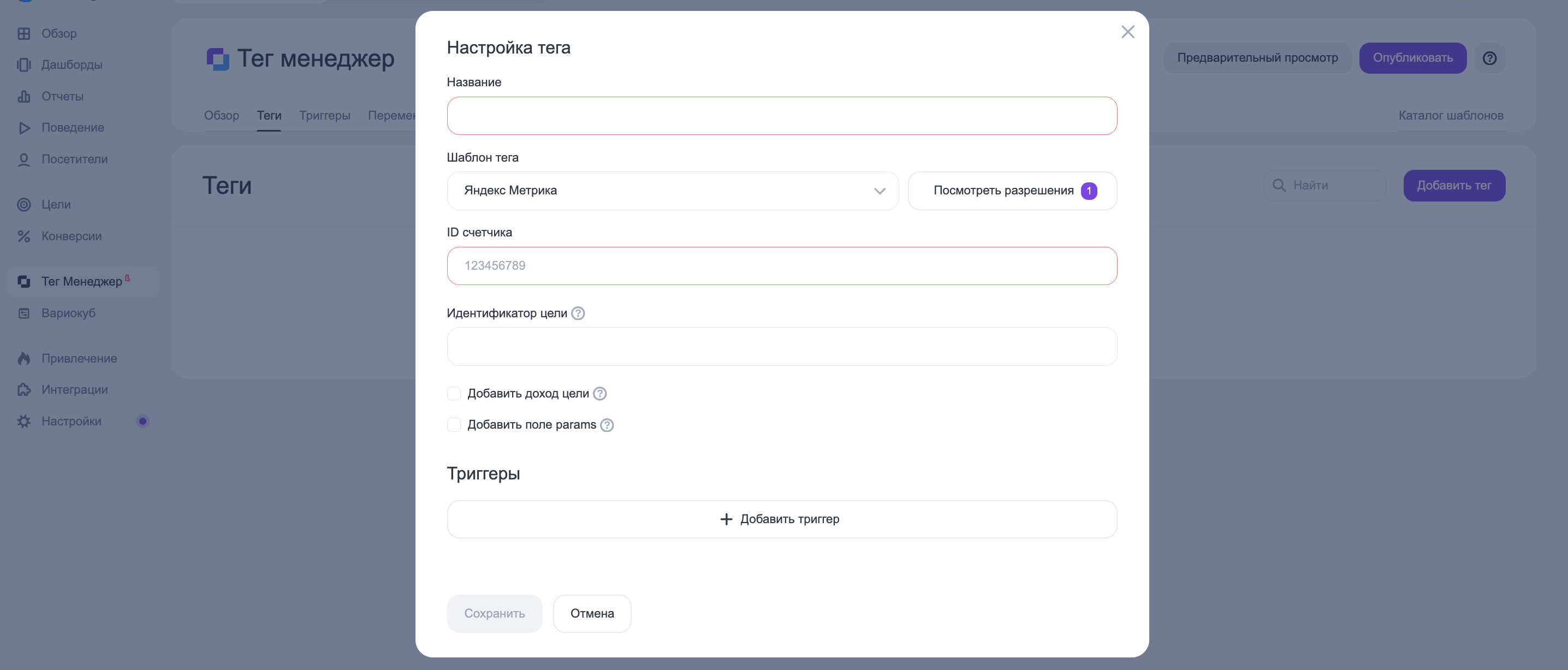The height and width of the screenshot is (670, 1568).
Task: Enable Добавить поле params checkbox
Action: (x=454, y=425)
